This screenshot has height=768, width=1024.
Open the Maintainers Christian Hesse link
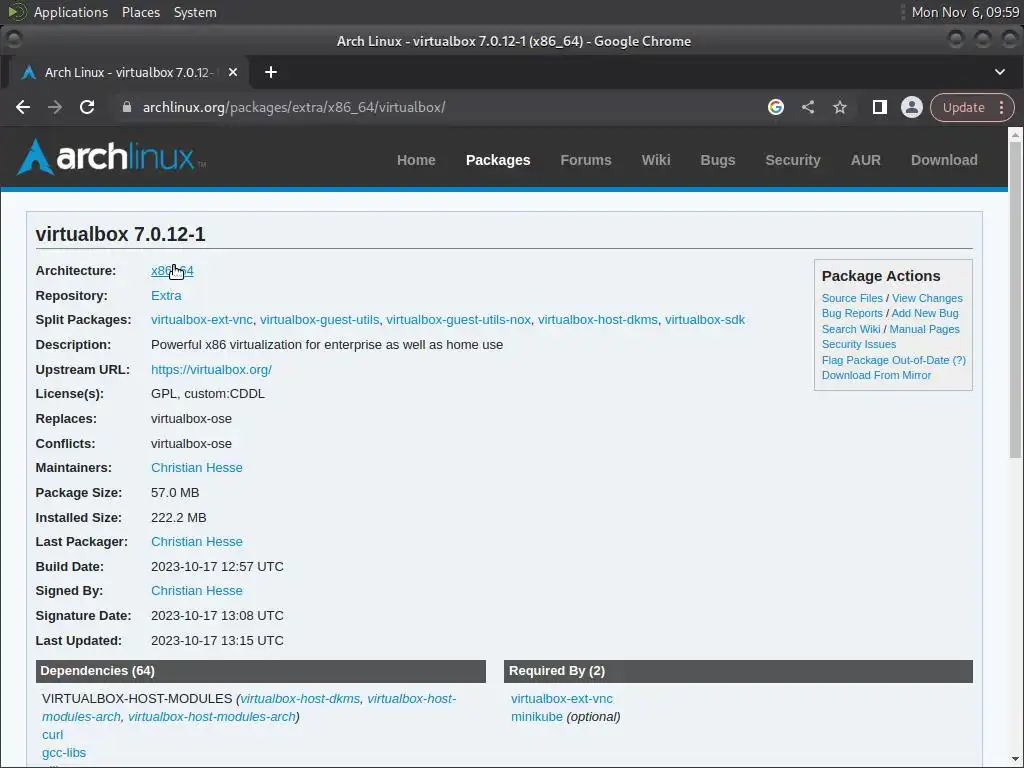click(x=197, y=468)
